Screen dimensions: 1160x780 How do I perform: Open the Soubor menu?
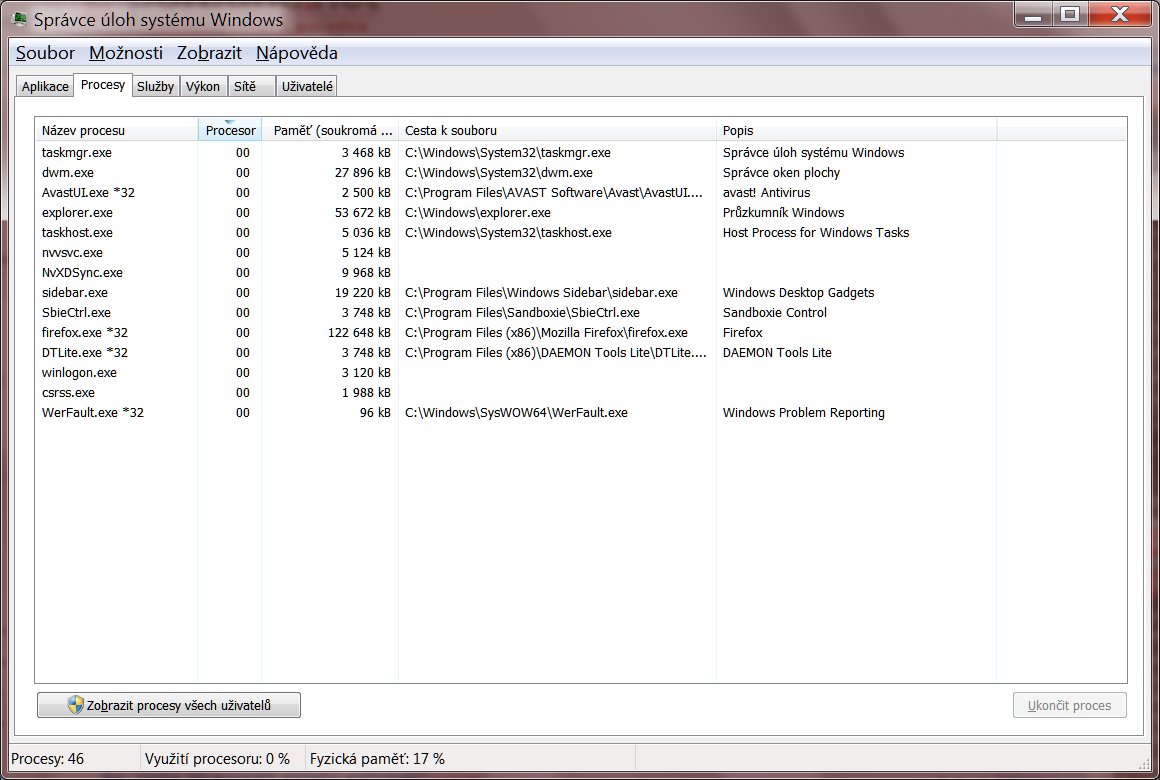point(45,53)
